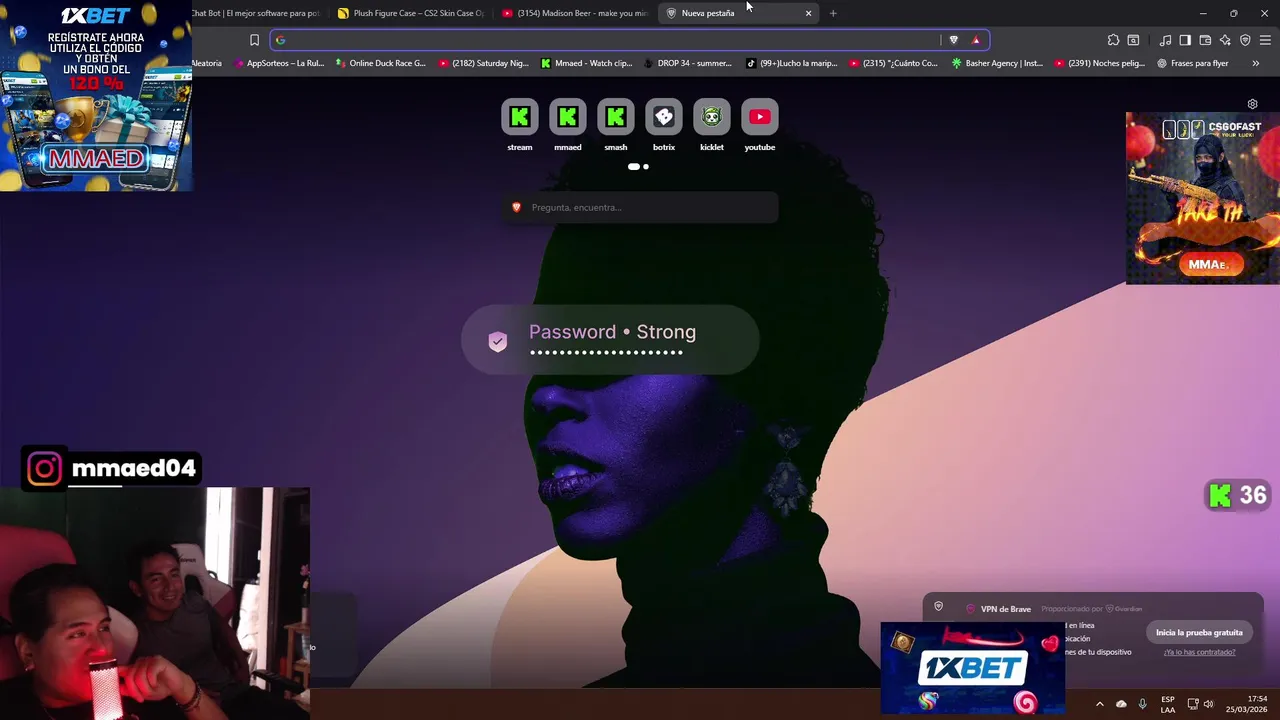The image size is (1280, 720).
Task: Switch to Madison Beer YouTube tab
Action: (575, 13)
